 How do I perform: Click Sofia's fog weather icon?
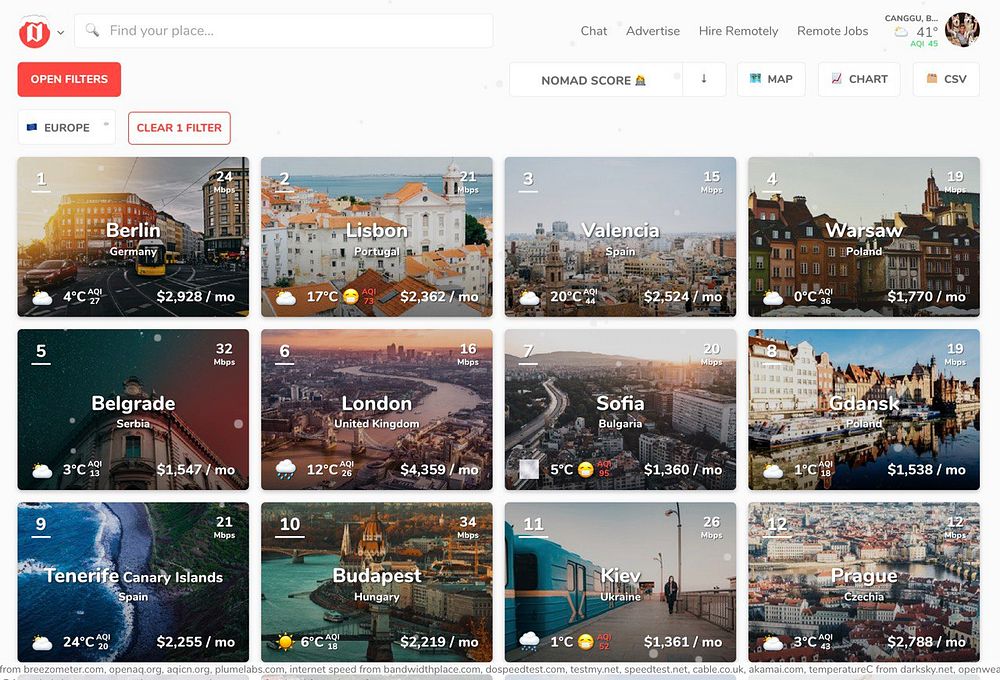point(529,470)
